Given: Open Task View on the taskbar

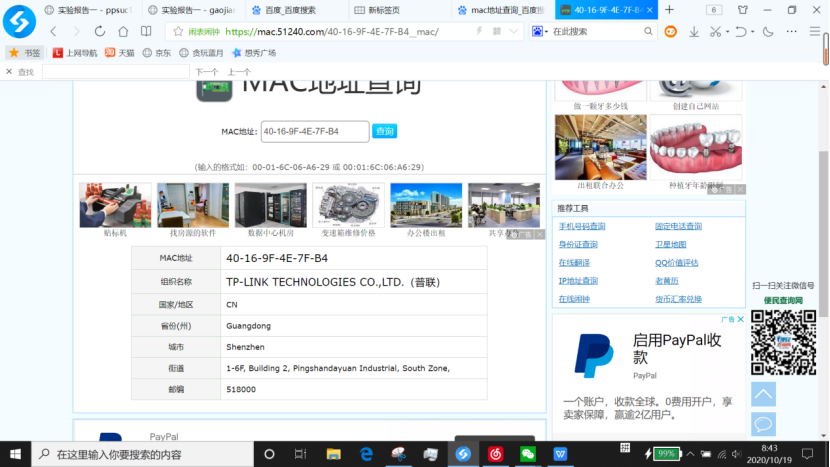Looking at the screenshot, I should coord(301,454).
